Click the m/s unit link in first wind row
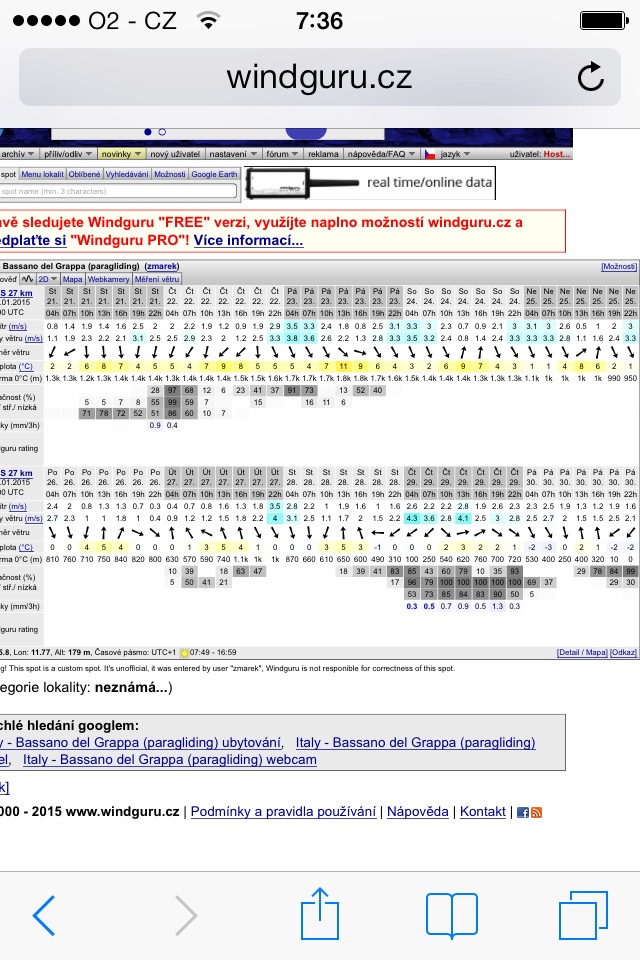 (17, 326)
